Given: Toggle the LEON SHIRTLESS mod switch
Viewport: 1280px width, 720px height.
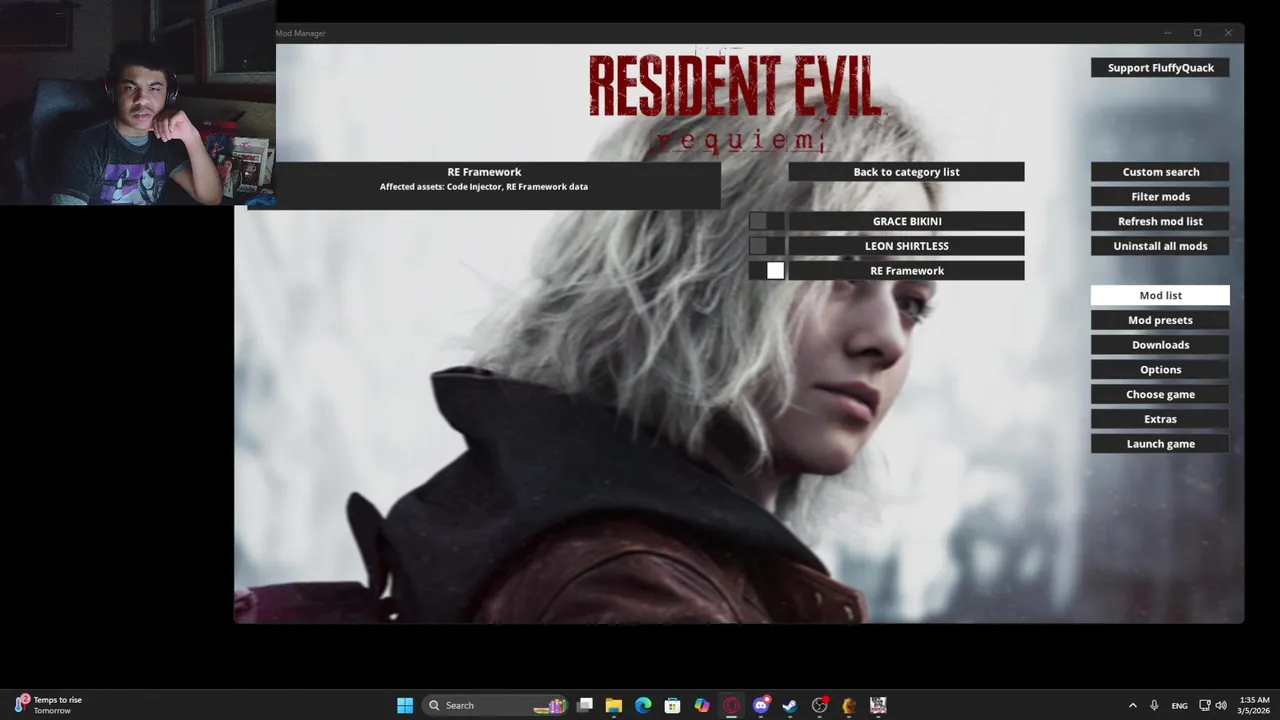Looking at the screenshot, I should click(x=767, y=246).
